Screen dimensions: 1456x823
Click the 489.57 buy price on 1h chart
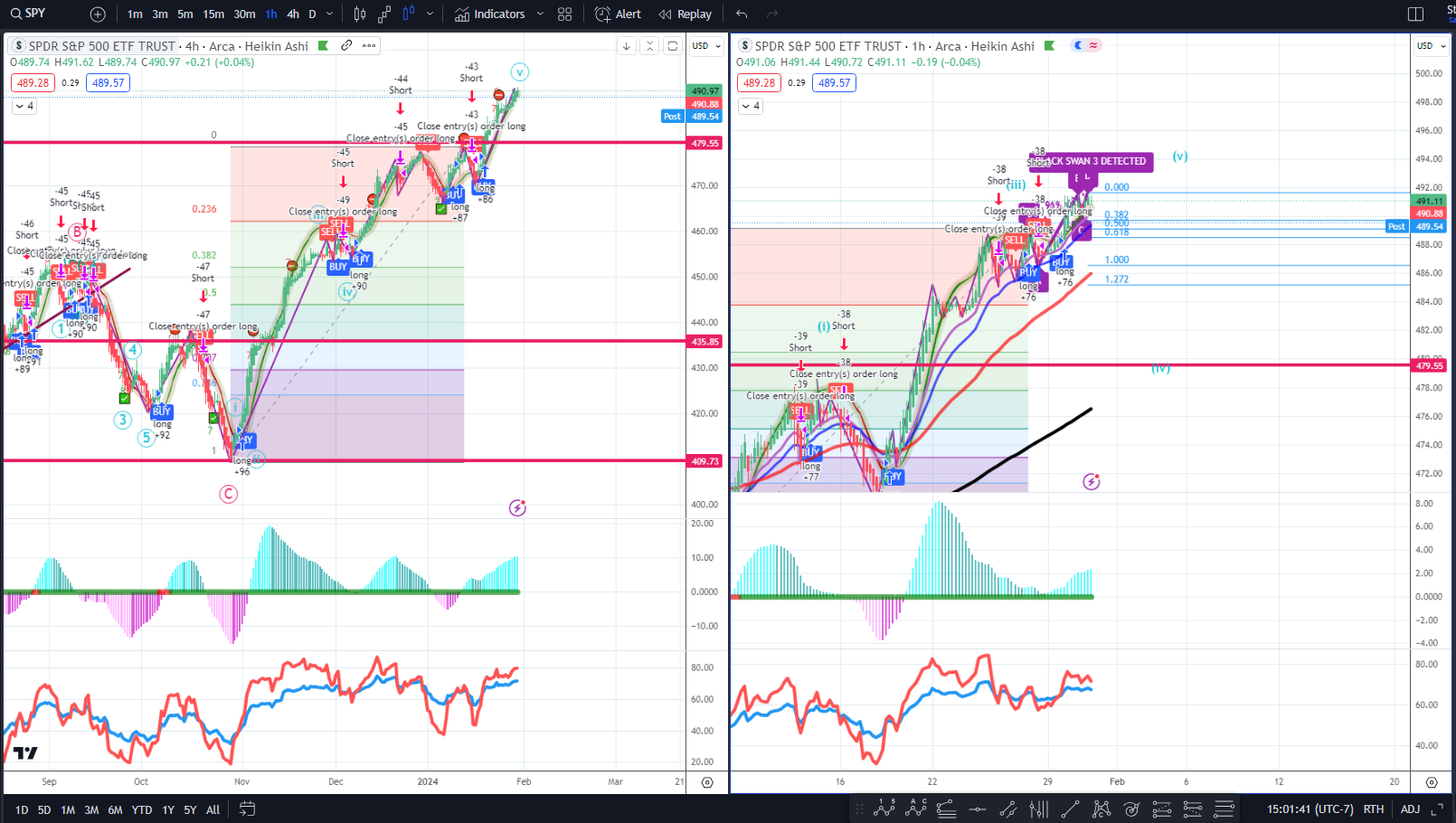pos(834,83)
